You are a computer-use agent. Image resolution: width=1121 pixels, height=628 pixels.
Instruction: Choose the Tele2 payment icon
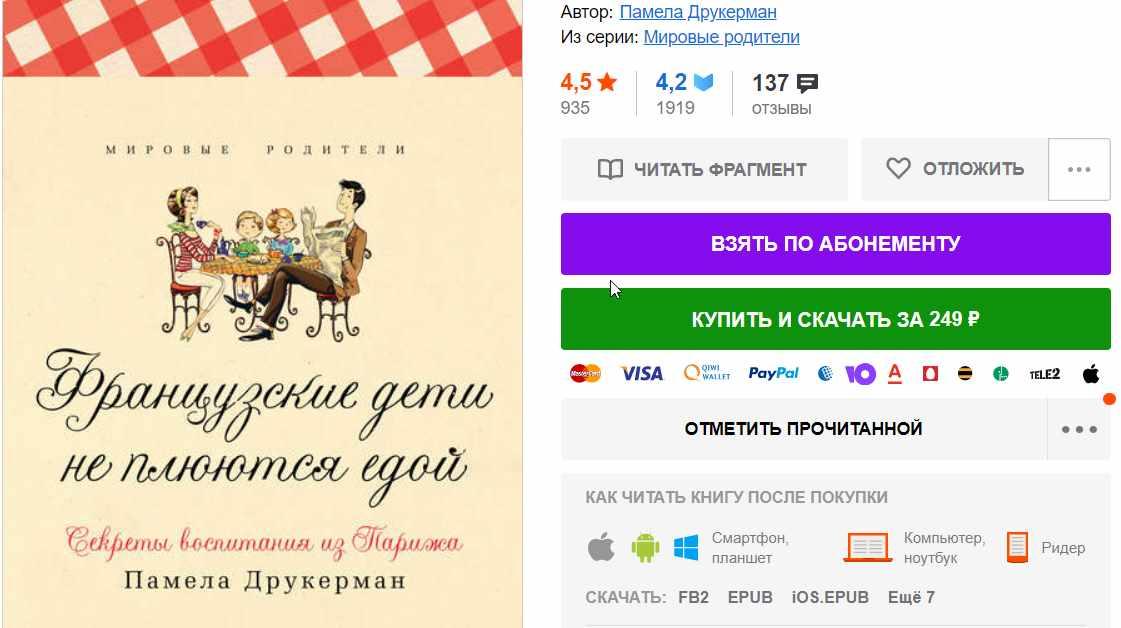[x=1045, y=374]
